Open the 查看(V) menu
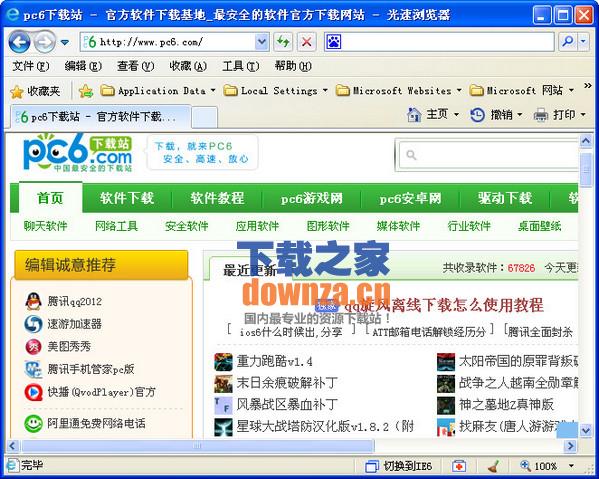 tap(135, 66)
